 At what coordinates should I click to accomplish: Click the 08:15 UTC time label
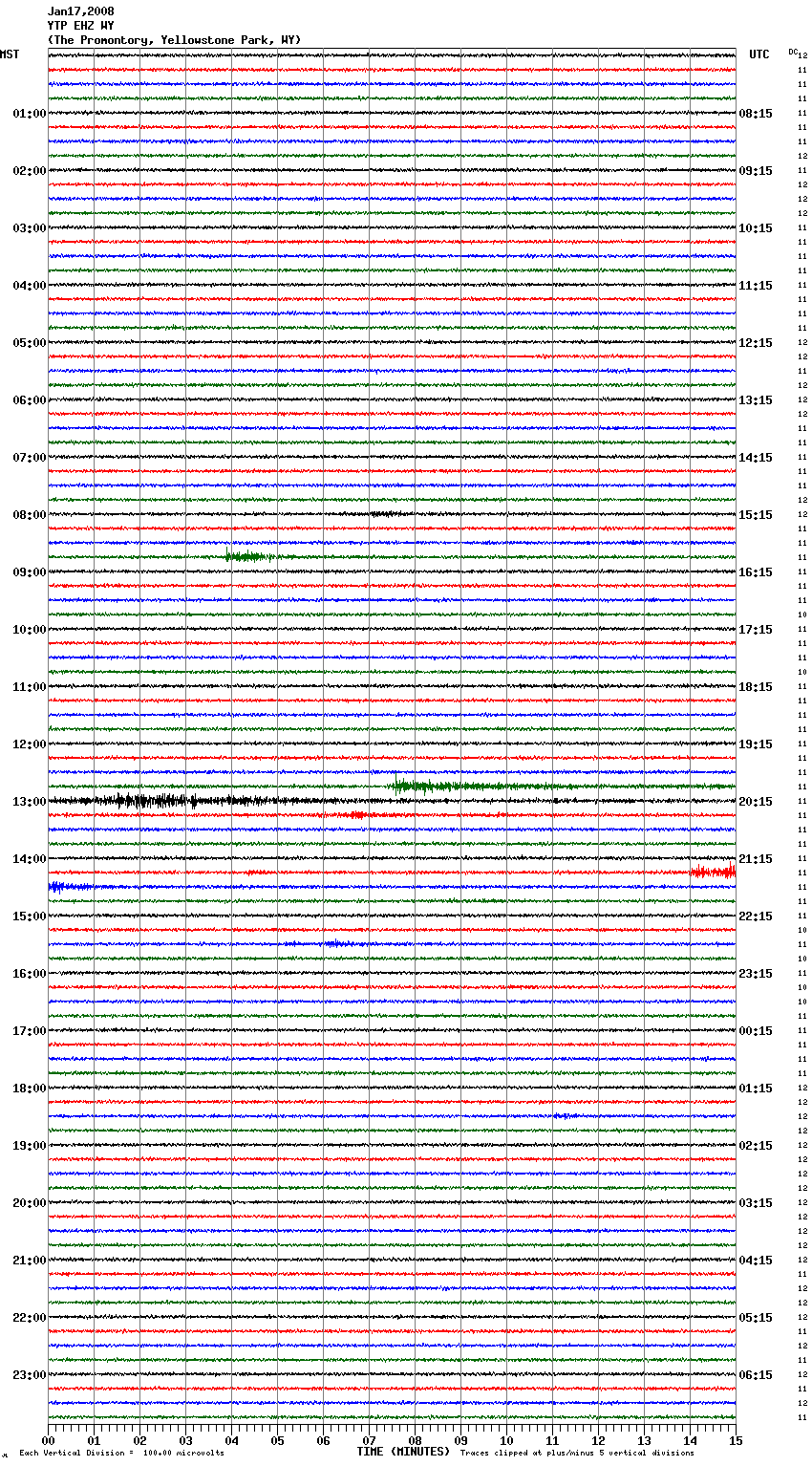tap(756, 114)
